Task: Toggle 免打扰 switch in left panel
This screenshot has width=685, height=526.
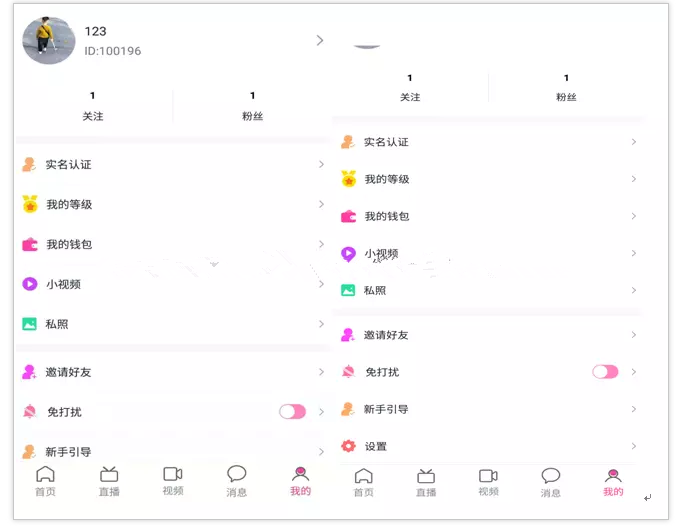Action: pos(292,412)
